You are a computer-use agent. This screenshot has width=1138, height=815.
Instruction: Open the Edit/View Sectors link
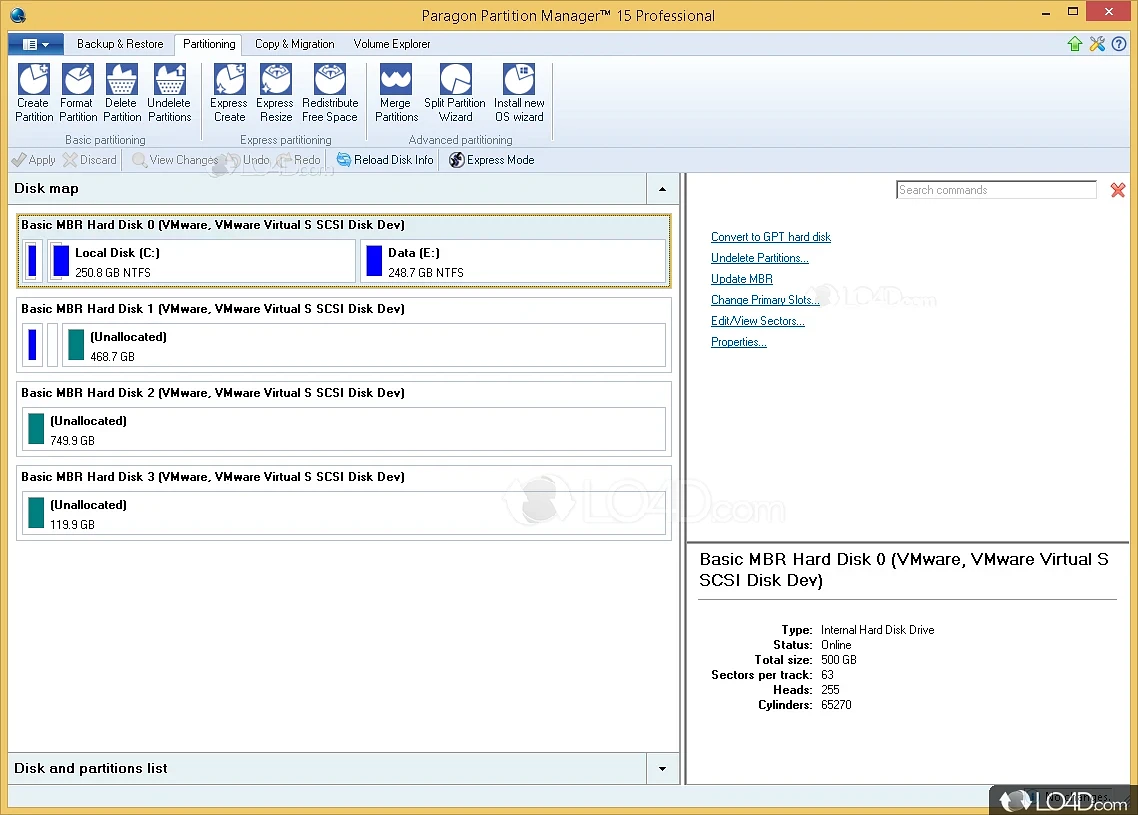point(757,321)
